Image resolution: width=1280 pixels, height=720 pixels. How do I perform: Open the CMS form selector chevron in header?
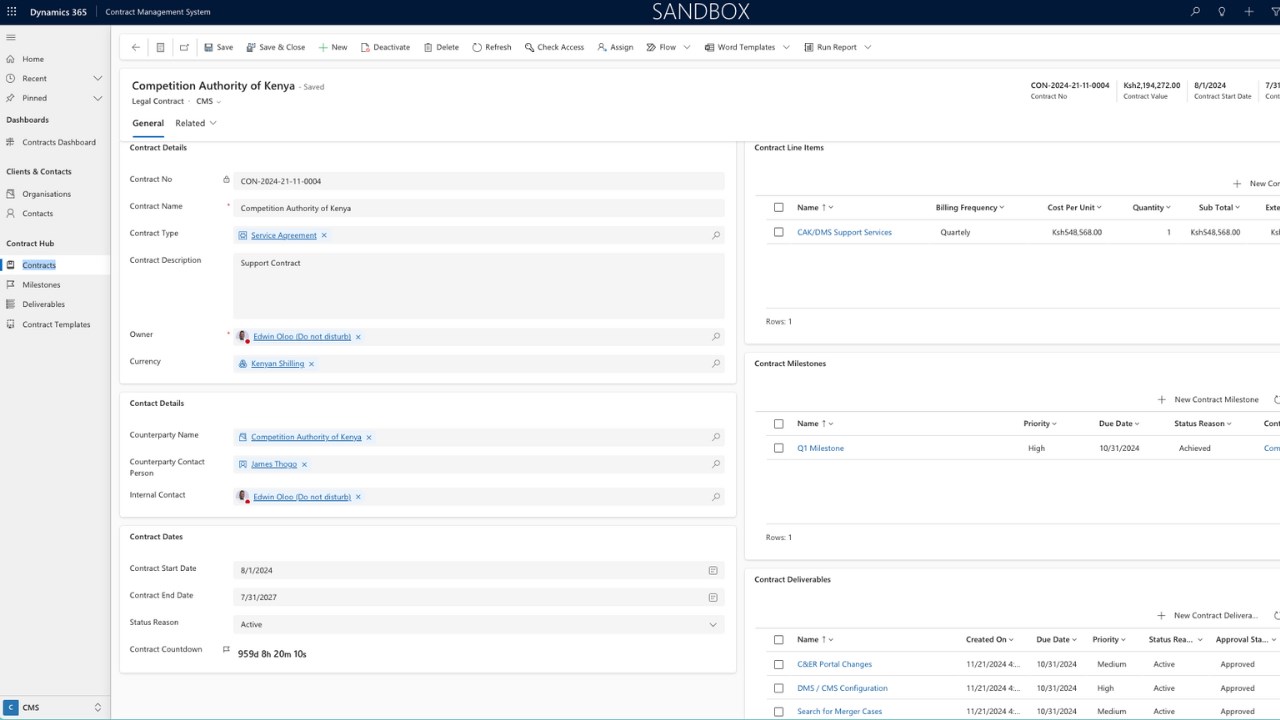pyautogui.click(x=219, y=102)
